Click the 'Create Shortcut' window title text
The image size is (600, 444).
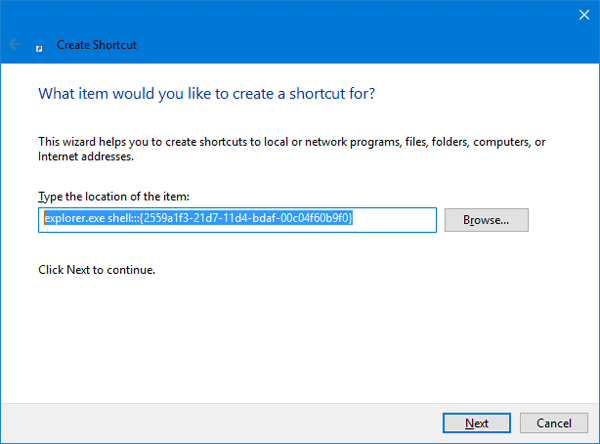(x=97, y=46)
